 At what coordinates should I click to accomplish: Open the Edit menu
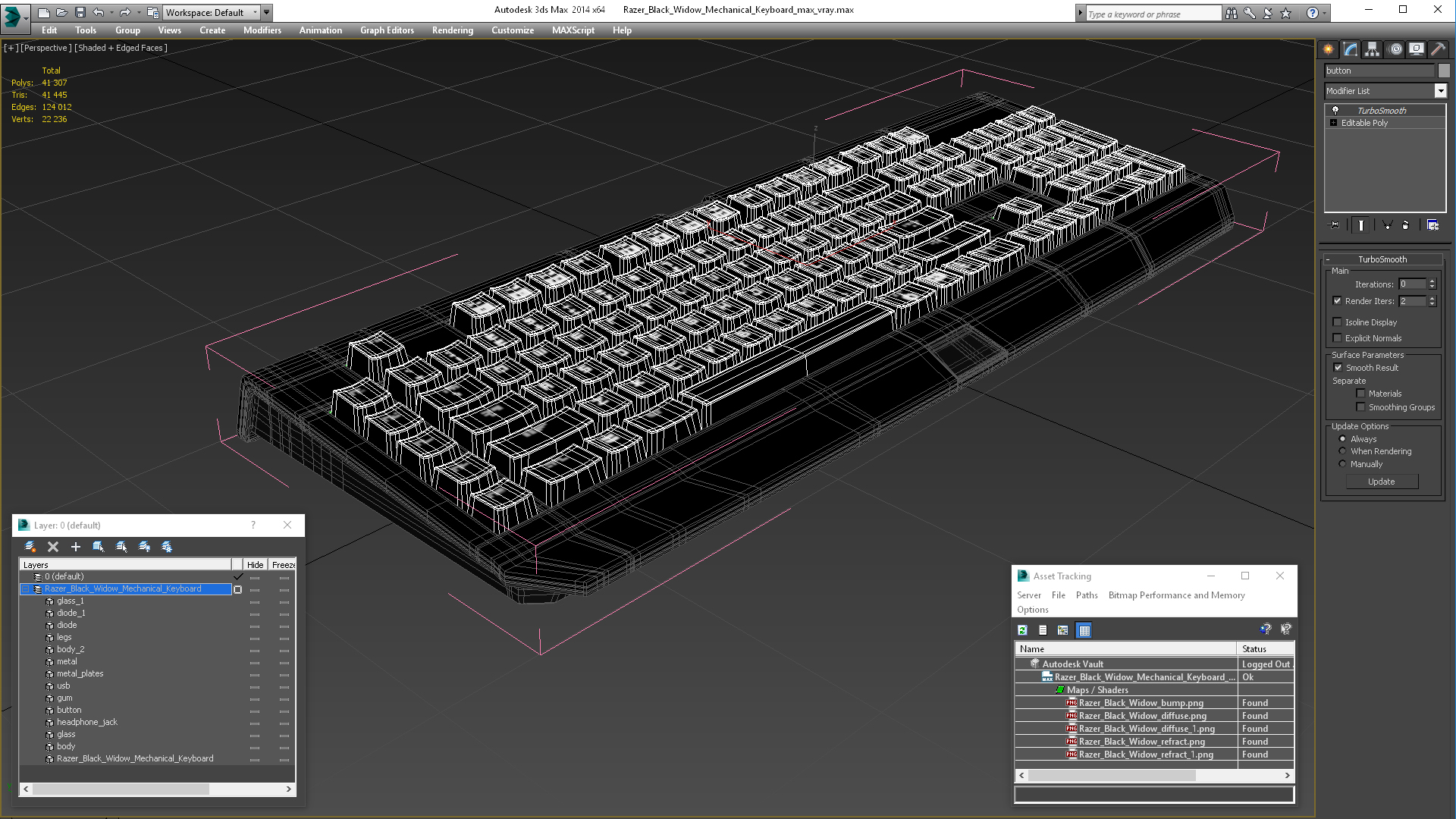[x=49, y=30]
